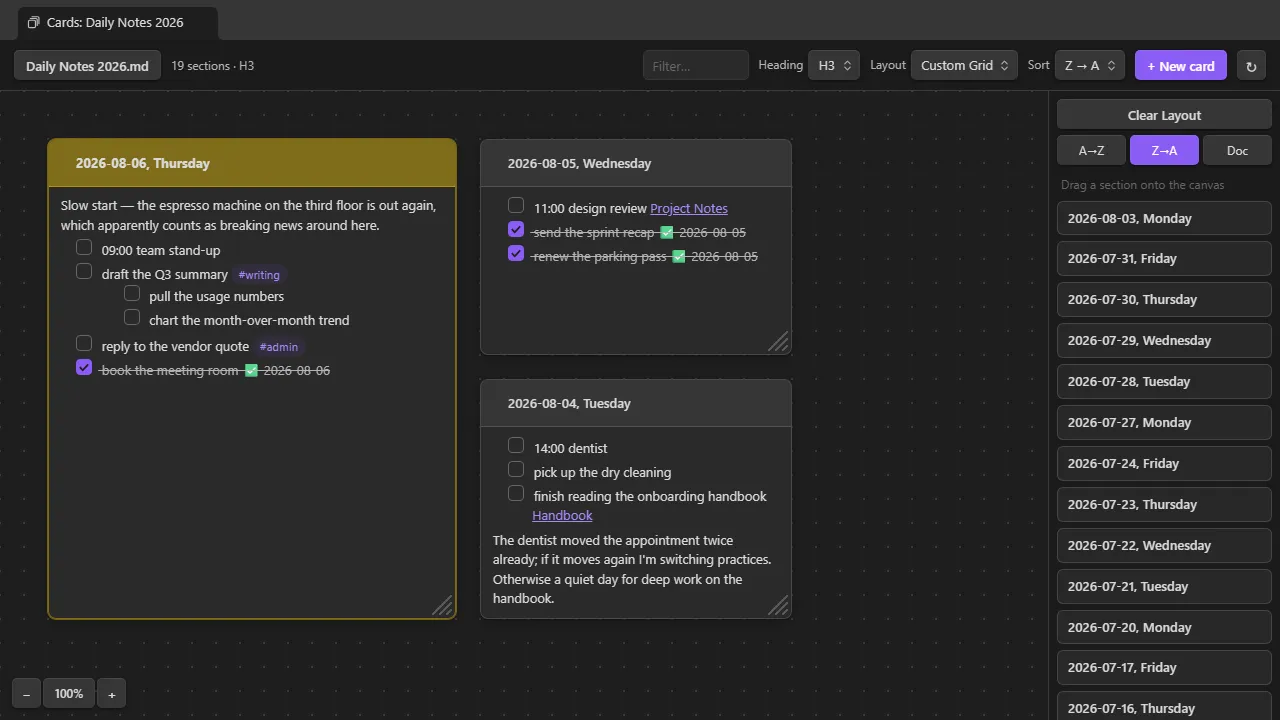
Task: Click sidebar section 2026-07-30, Thursday
Action: [x=1164, y=300]
